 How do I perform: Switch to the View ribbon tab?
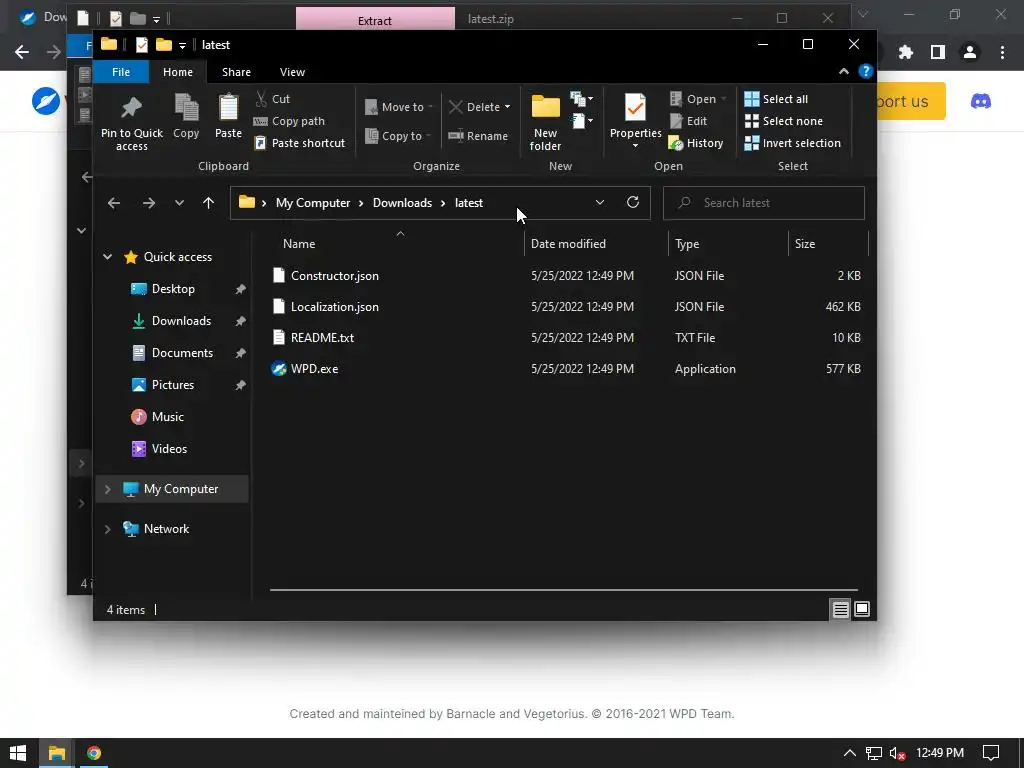tap(292, 72)
